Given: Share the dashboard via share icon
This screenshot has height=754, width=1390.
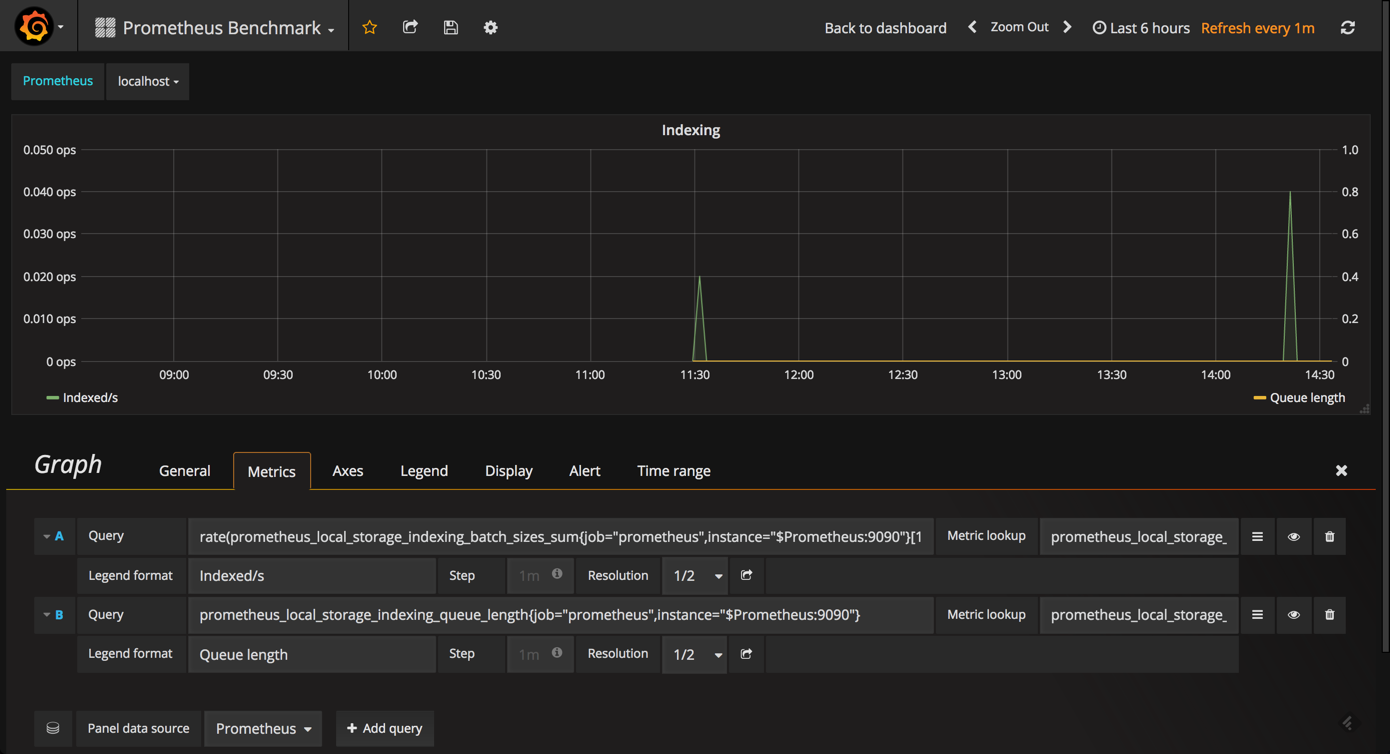Looking at the screenshot, I should (410, 27).
